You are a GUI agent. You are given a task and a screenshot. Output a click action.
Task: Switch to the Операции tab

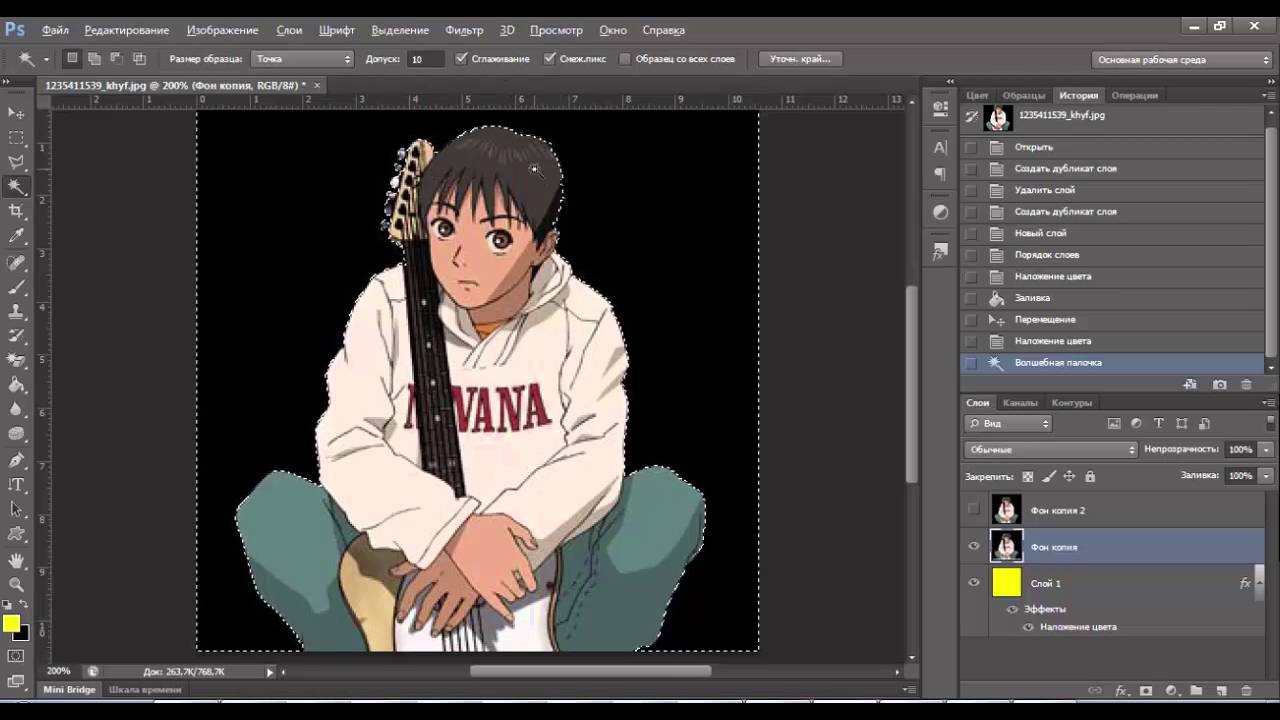click(x=1135, y=95)
